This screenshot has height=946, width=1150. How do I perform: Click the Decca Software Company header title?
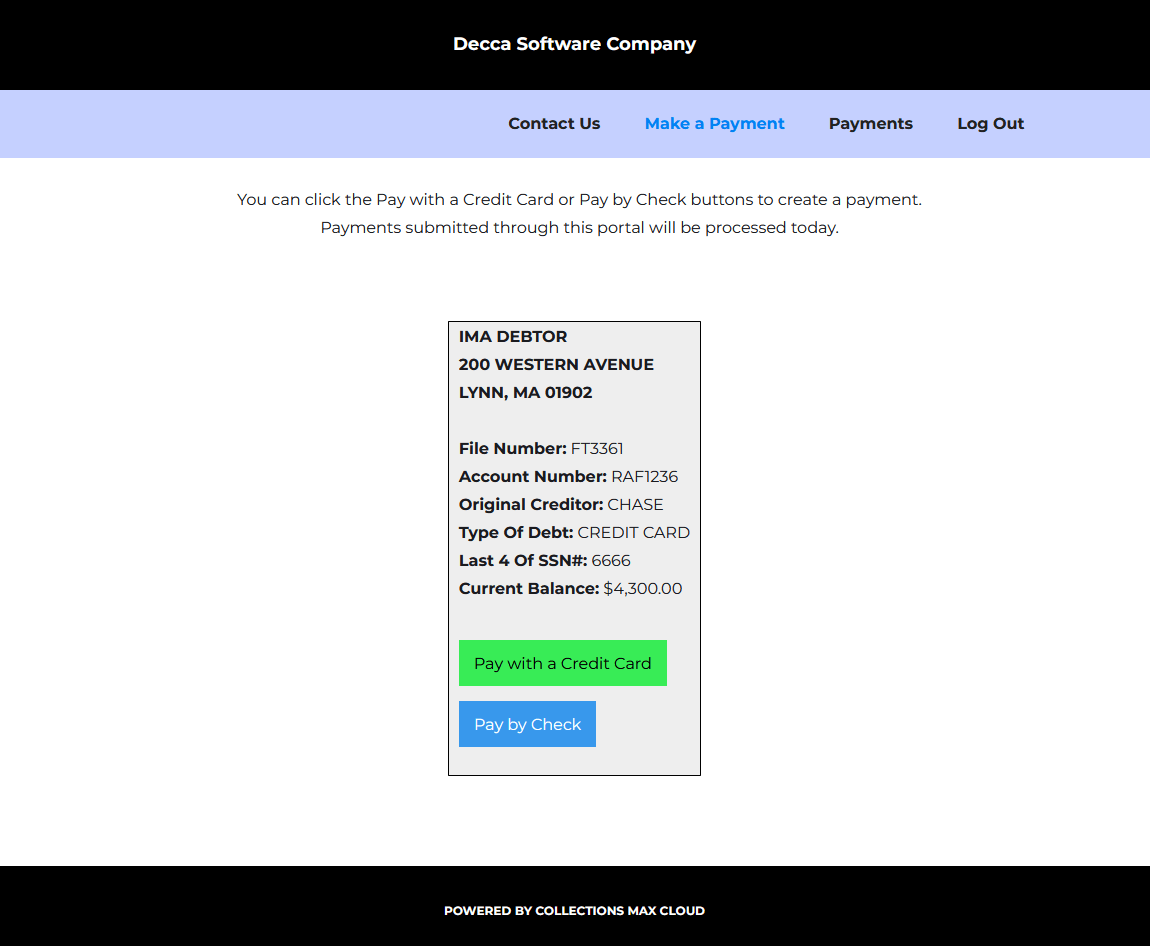pyautogui.click(x=574, y=44)
